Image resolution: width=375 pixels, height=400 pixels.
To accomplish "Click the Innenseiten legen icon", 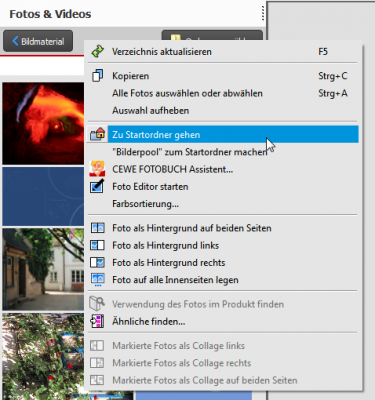I will click(x=97, y=280).
